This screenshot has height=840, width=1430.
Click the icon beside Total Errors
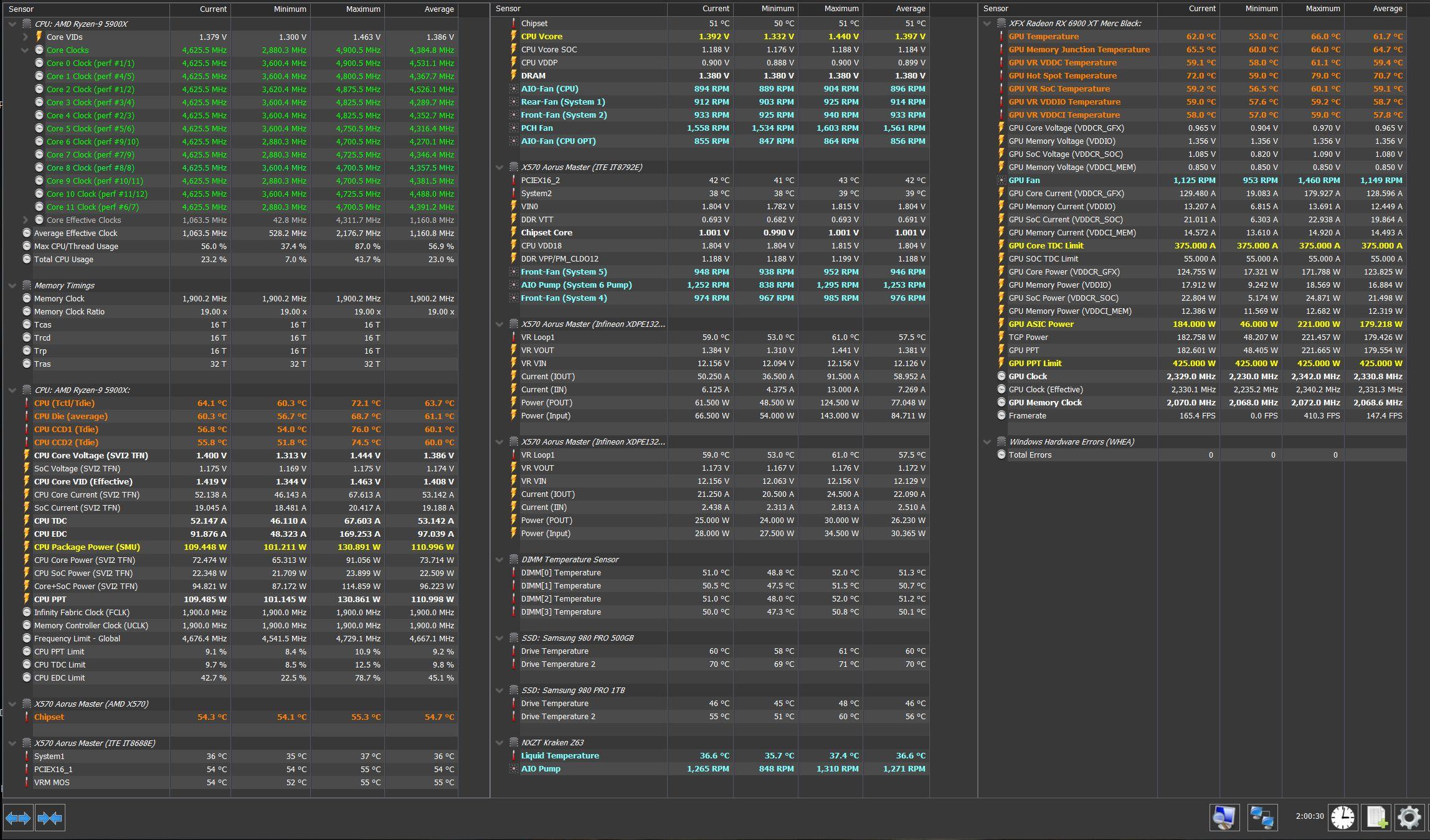[x=1001, y=455]
